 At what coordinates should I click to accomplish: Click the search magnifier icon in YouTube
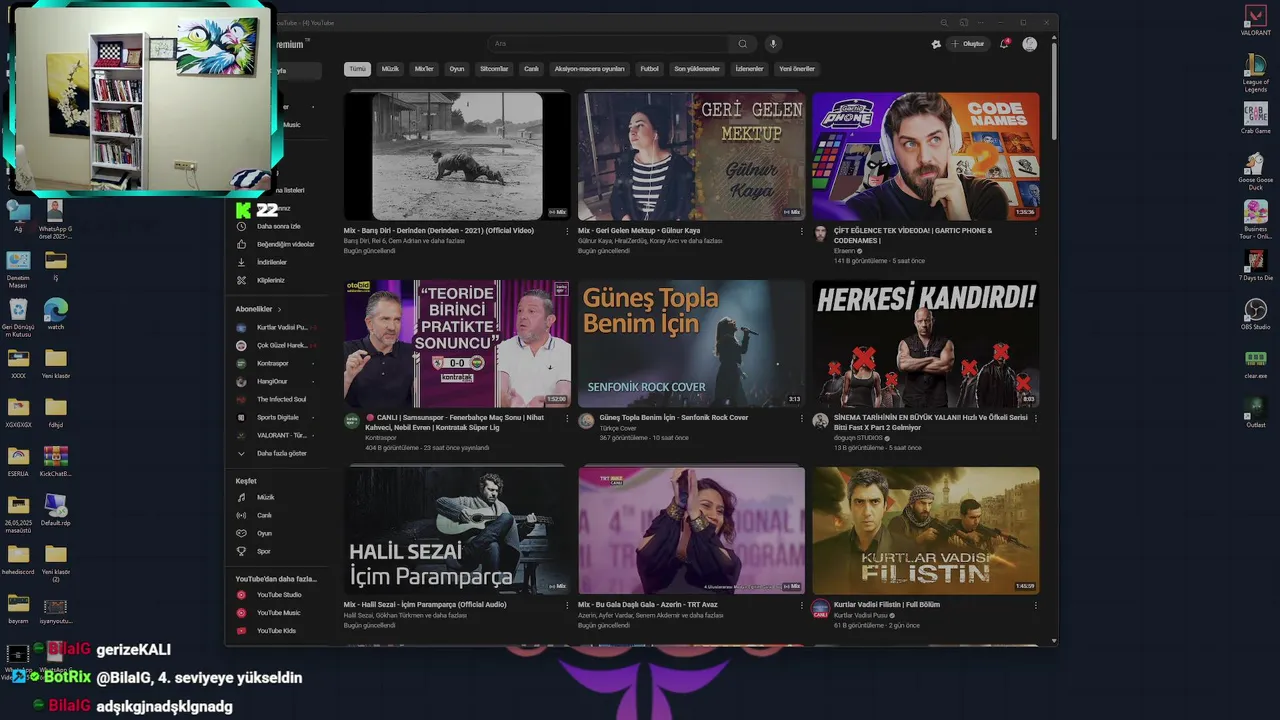(742, 44)
